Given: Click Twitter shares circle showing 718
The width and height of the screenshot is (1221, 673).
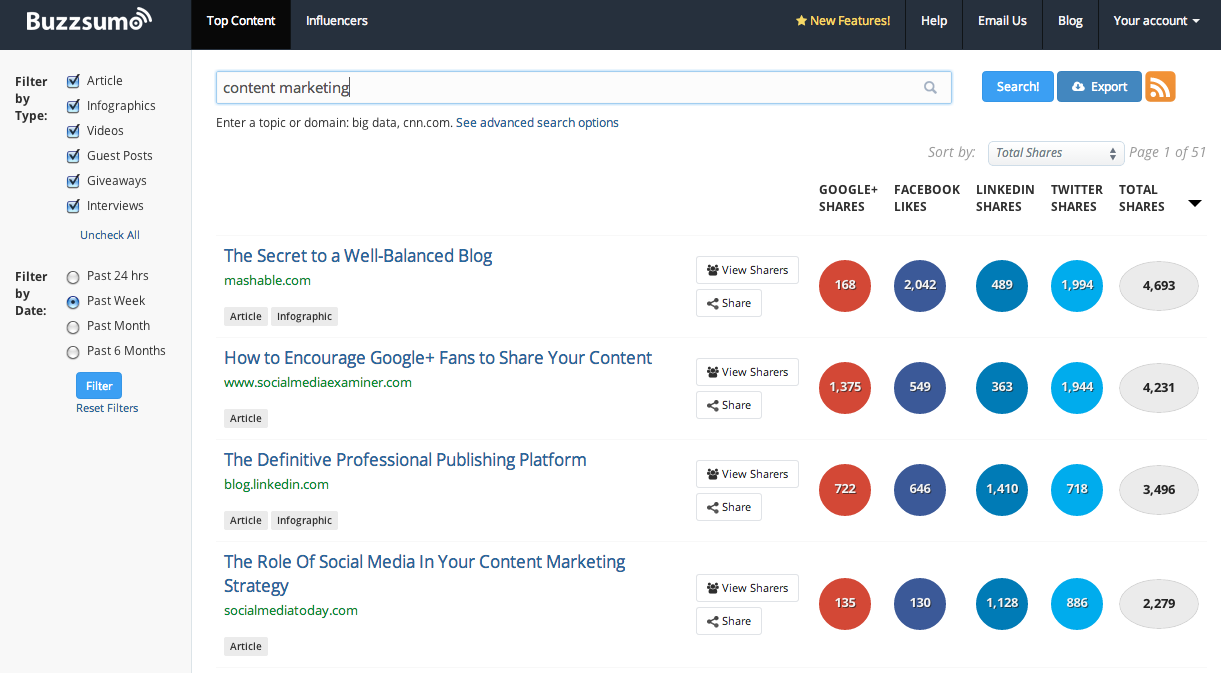Looking at the screenshot, I should point(1077,489).
